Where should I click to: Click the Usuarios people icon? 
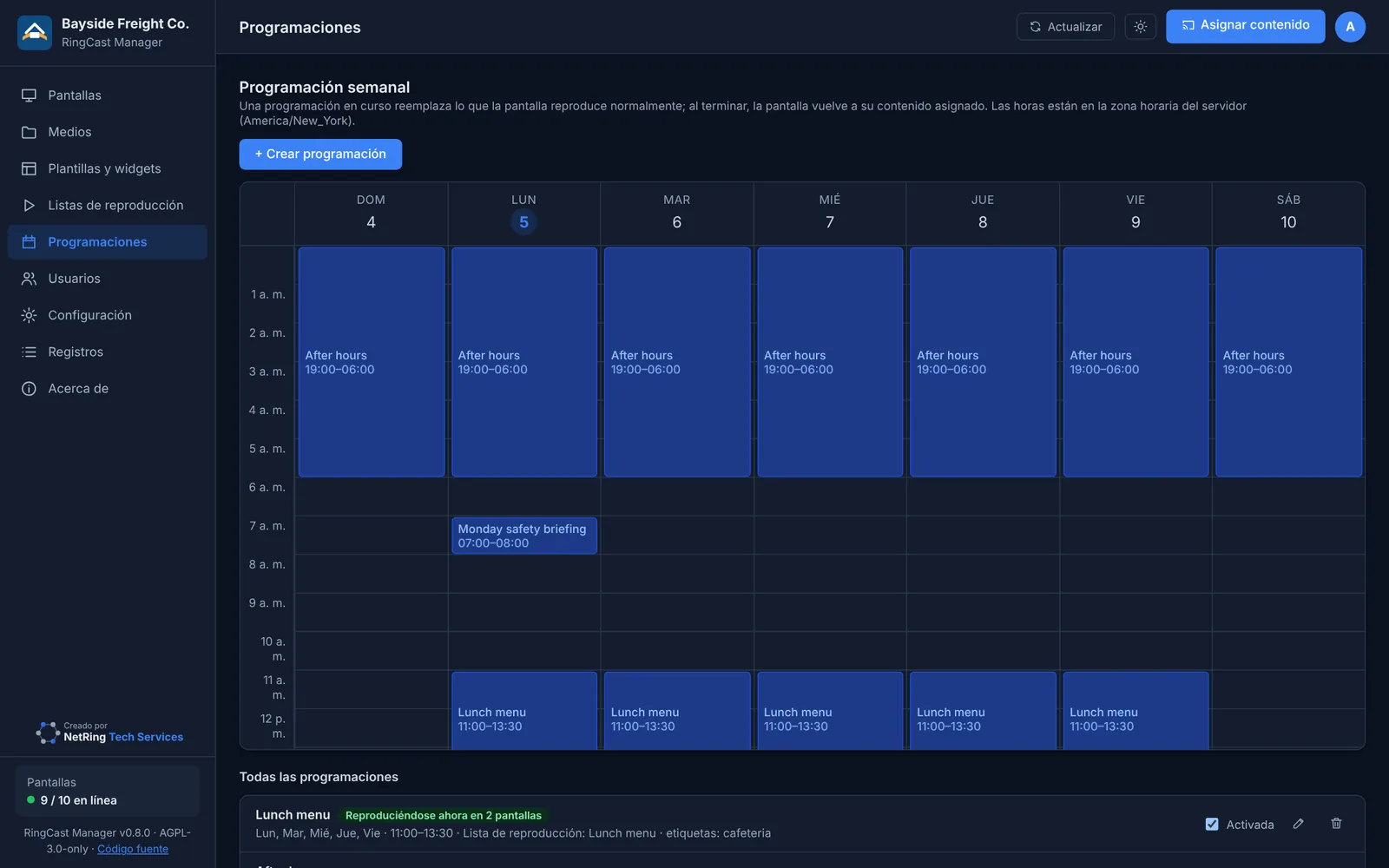click(29, 279)
